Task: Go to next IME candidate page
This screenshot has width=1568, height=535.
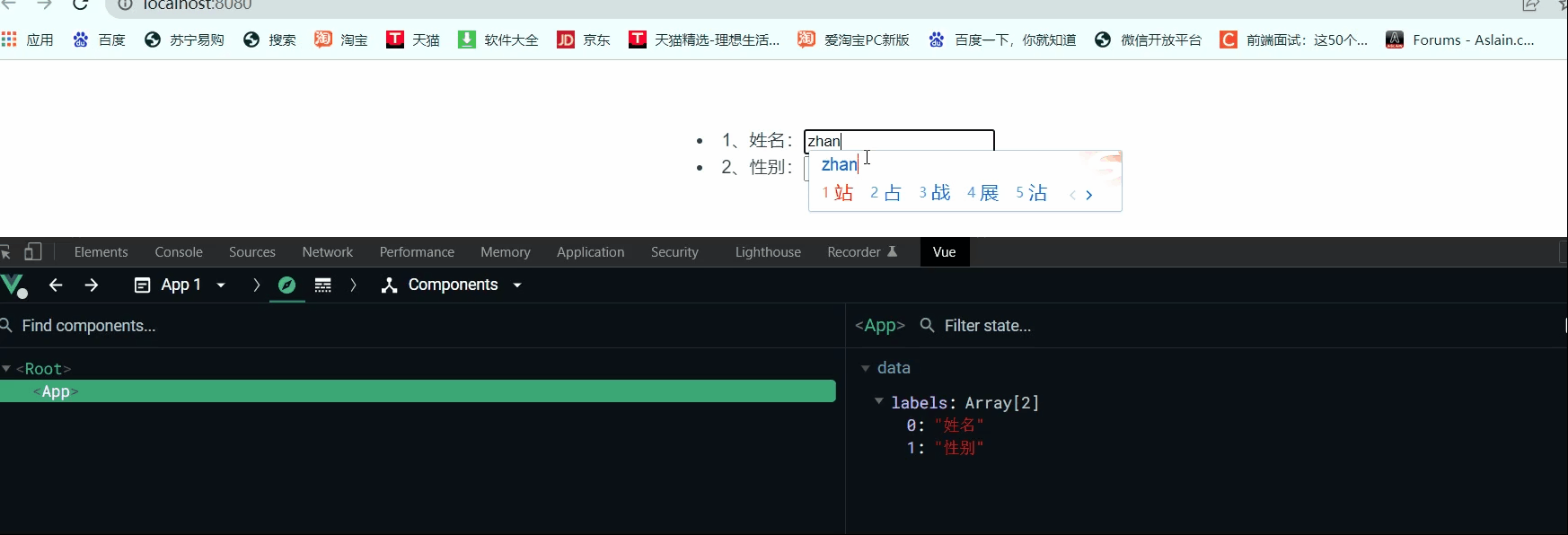Action: click(1089, 195)
